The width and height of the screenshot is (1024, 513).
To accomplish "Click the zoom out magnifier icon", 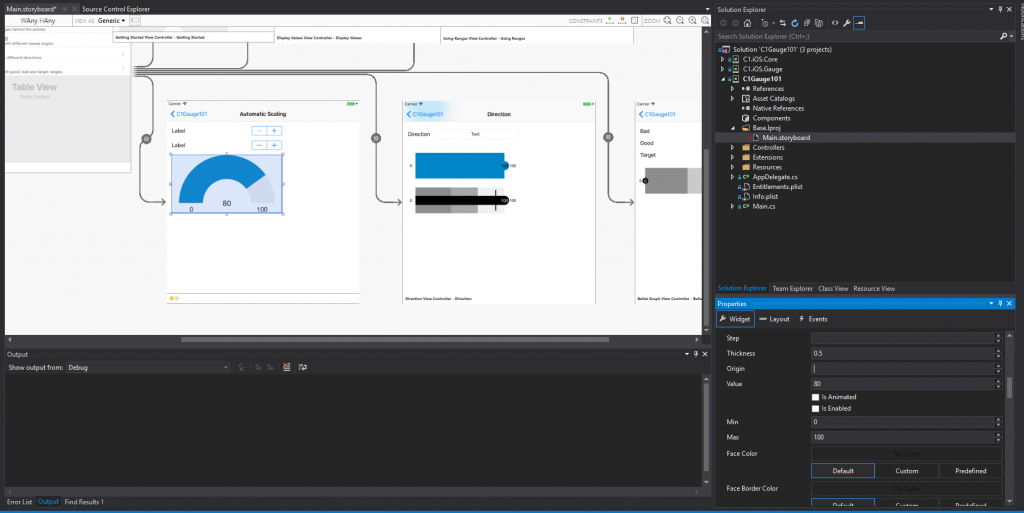I will pyautogui.click(x=680, y=20).
